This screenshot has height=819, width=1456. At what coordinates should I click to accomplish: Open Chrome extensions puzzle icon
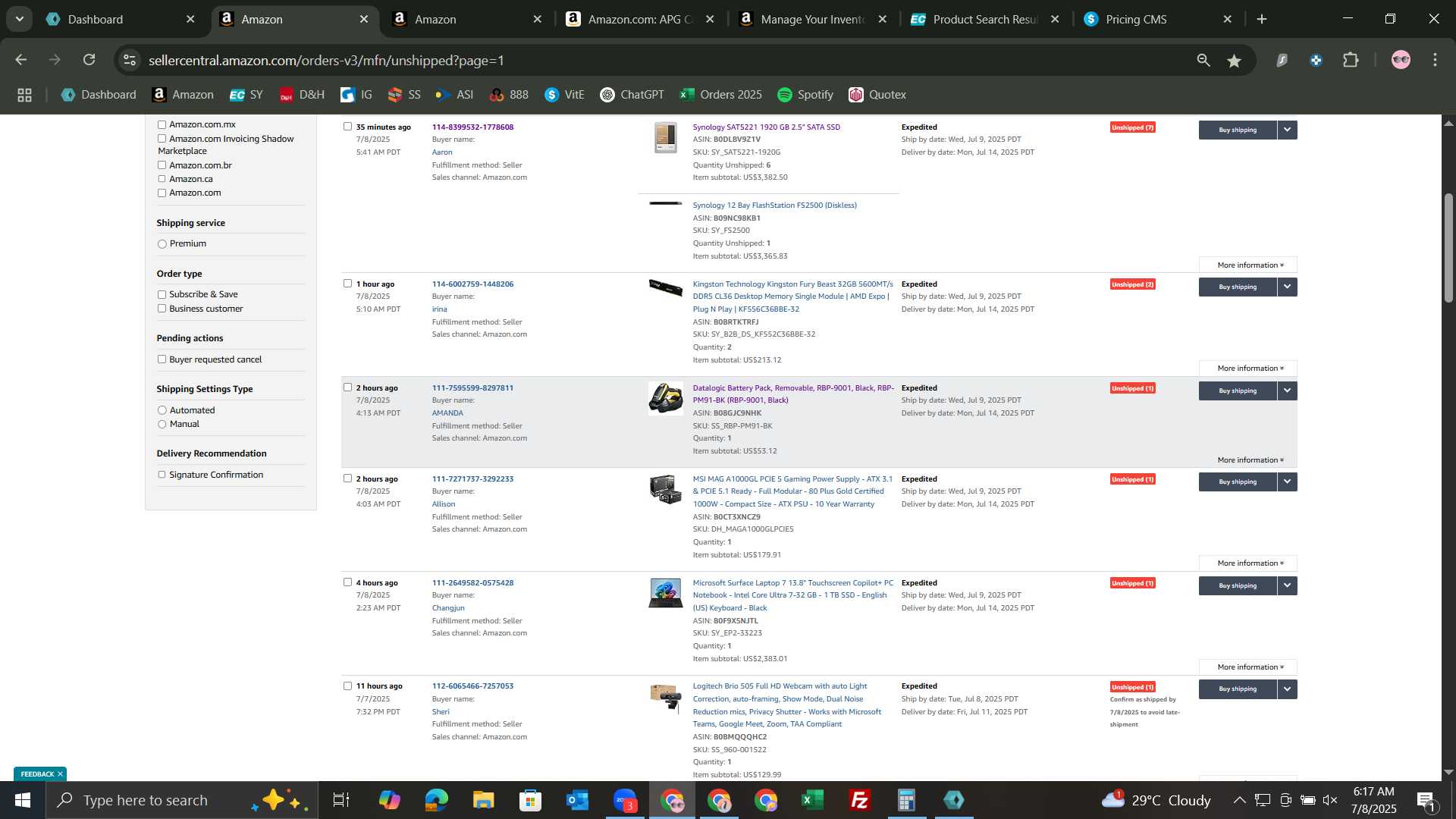[1351, 60]
